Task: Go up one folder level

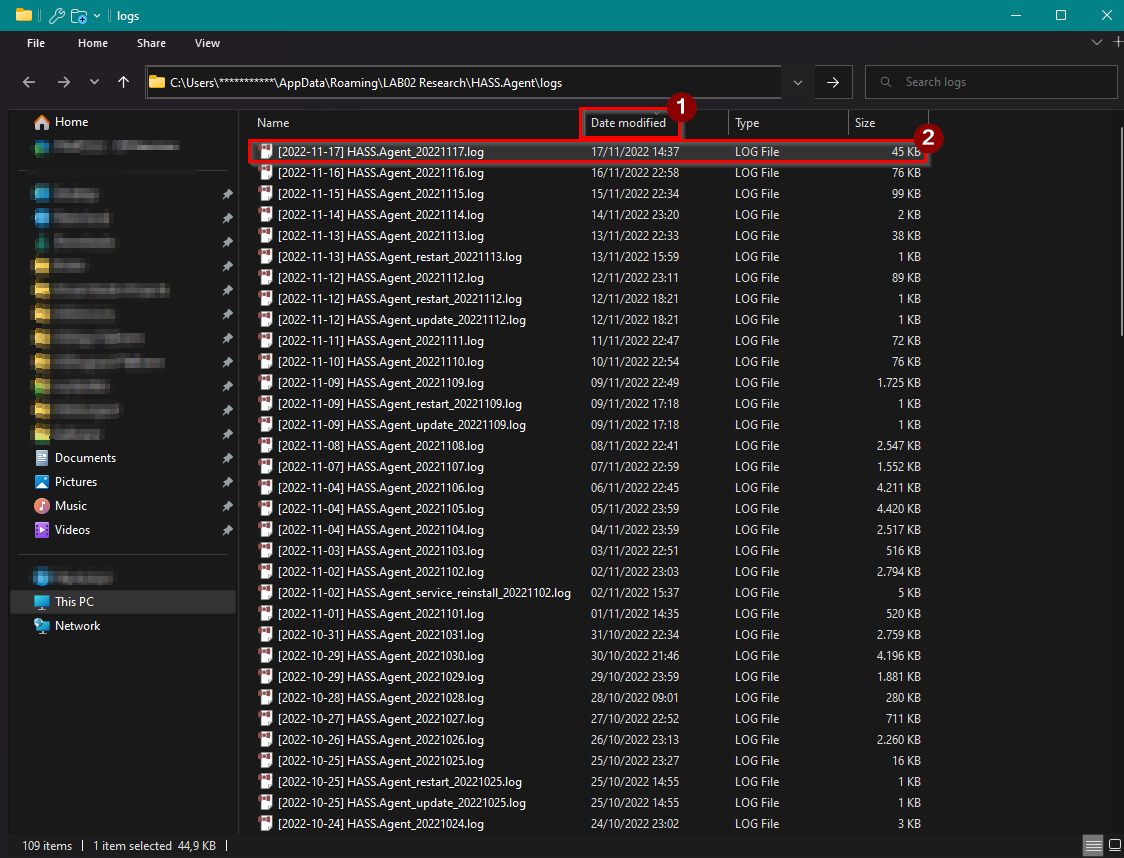Action: click(123, 82)
